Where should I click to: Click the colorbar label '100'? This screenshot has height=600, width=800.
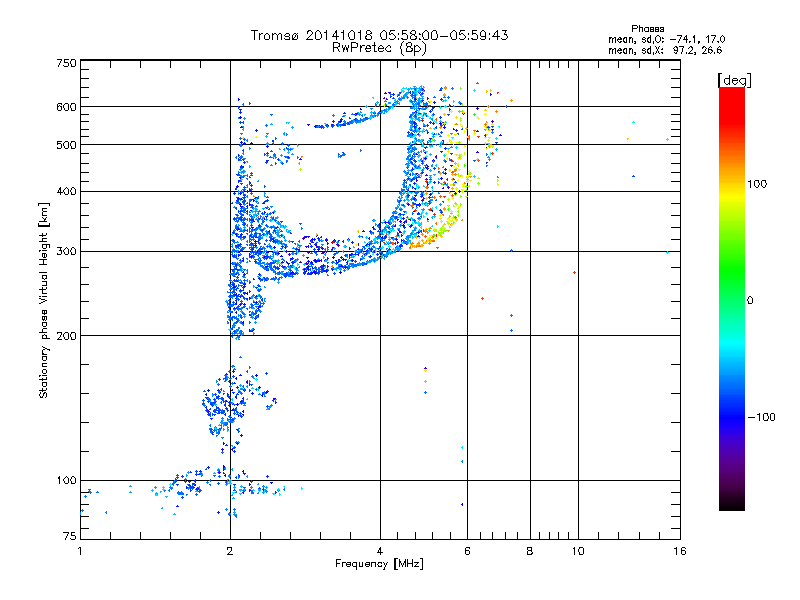point(757,184)
